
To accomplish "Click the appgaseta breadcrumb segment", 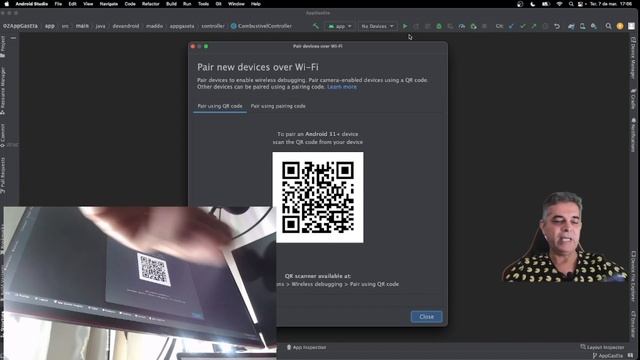I will coord(182,26).
